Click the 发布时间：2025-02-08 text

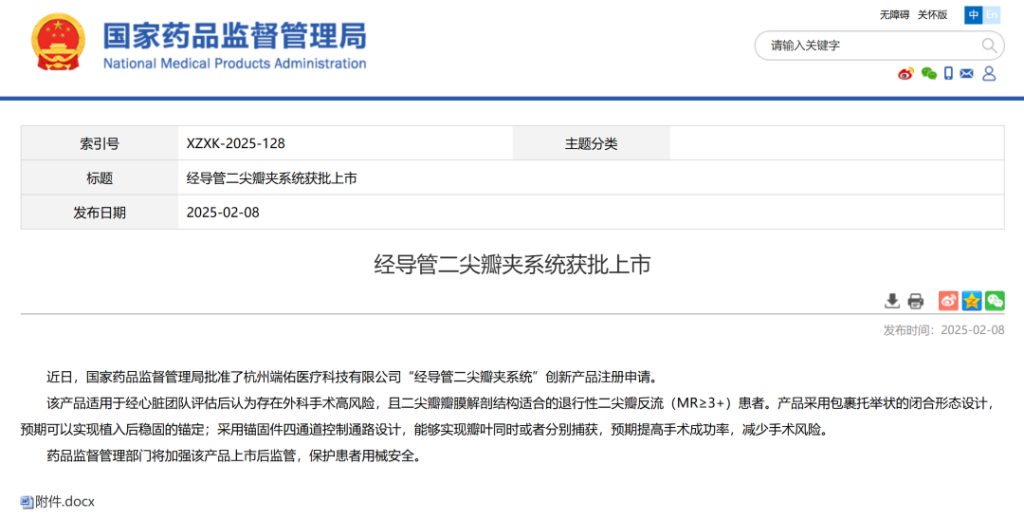click(x=944, y=330)
